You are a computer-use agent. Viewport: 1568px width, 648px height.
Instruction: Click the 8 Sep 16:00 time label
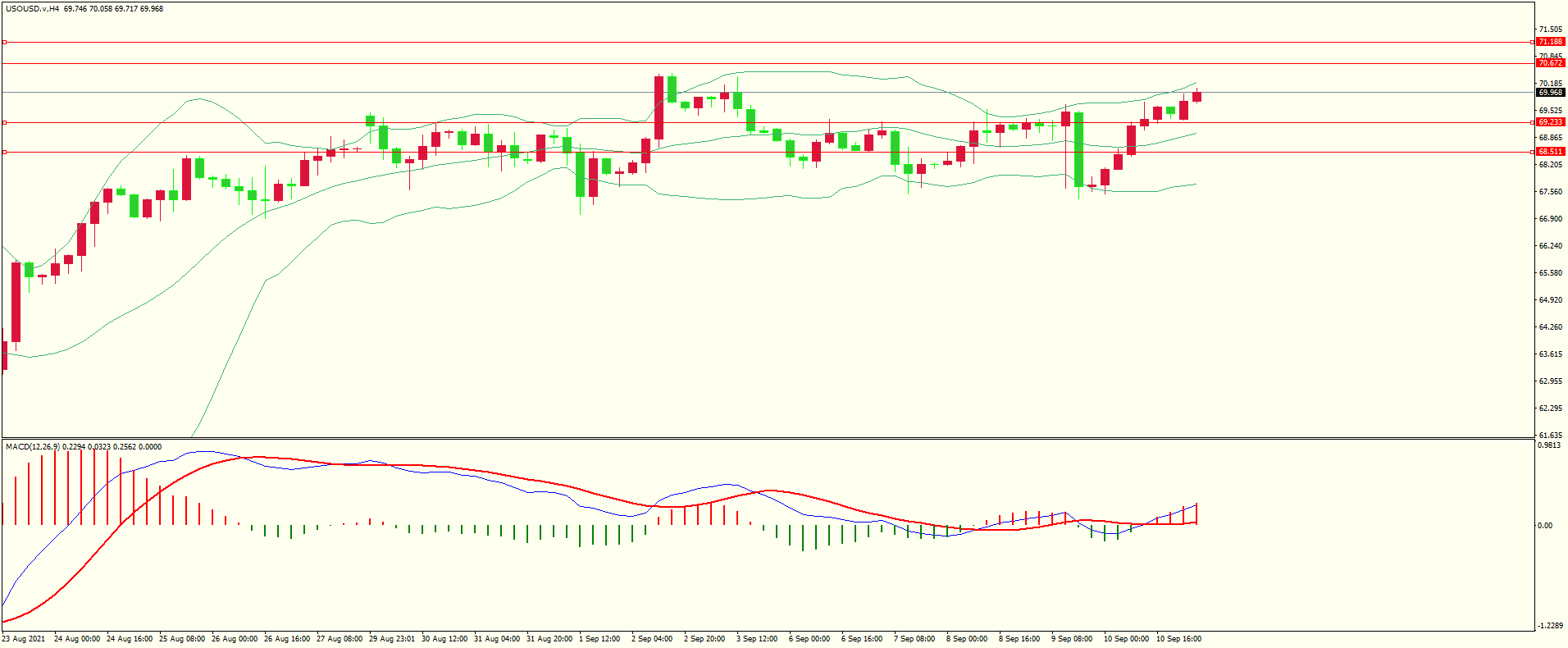[x=1019, y=639]
